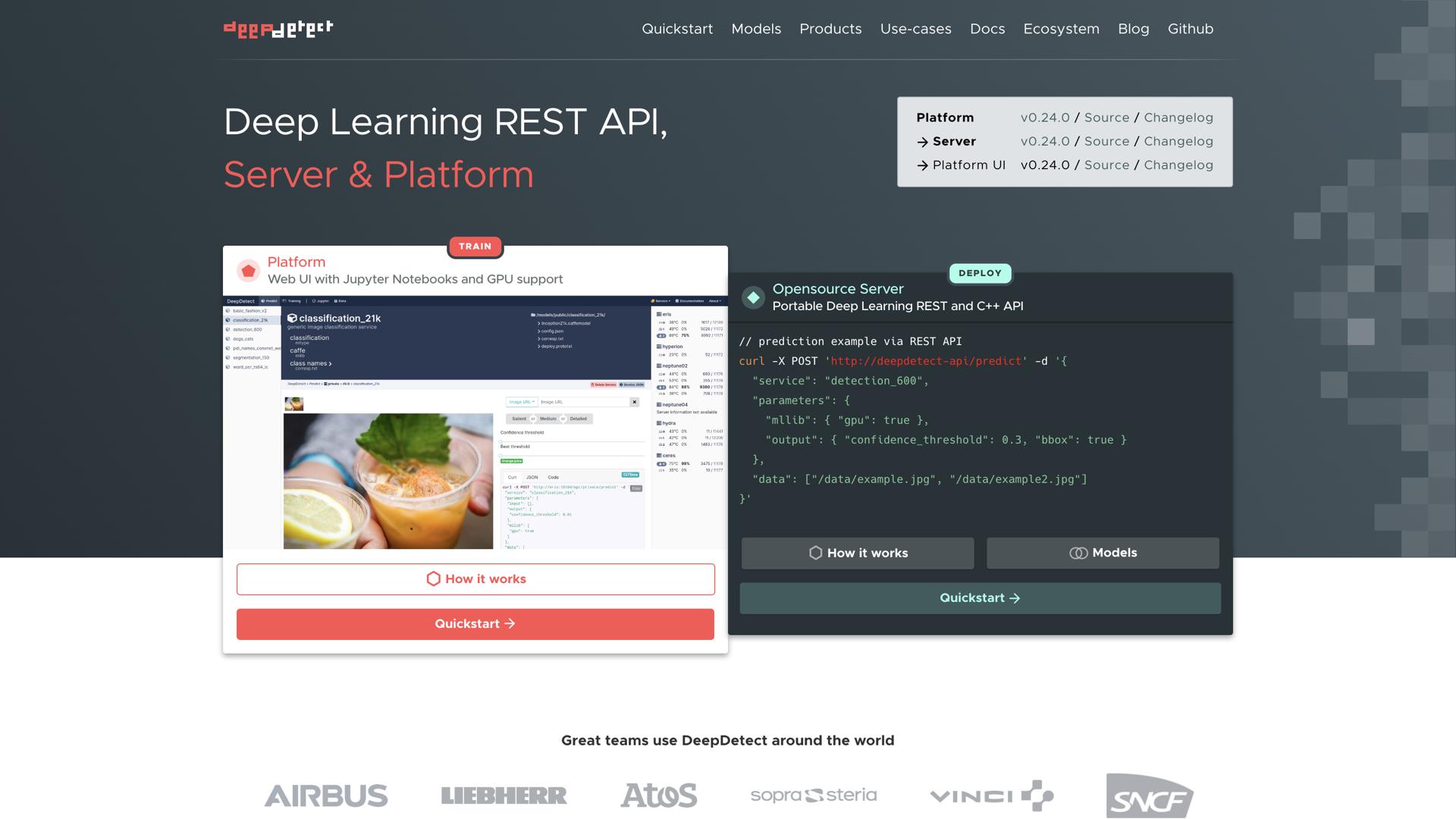Click the DeepDetect logo
1456x819 pixels.
point(278,29)
